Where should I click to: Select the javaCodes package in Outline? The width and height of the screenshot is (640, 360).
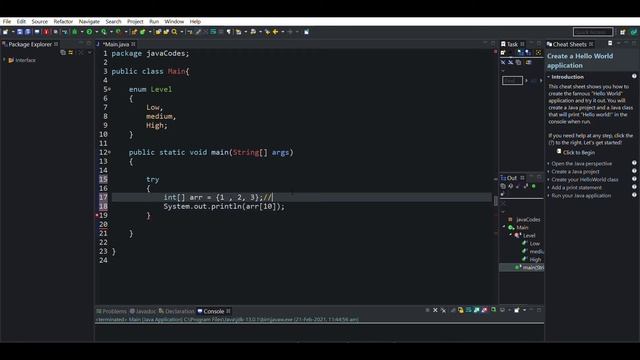tap(524, 220)
